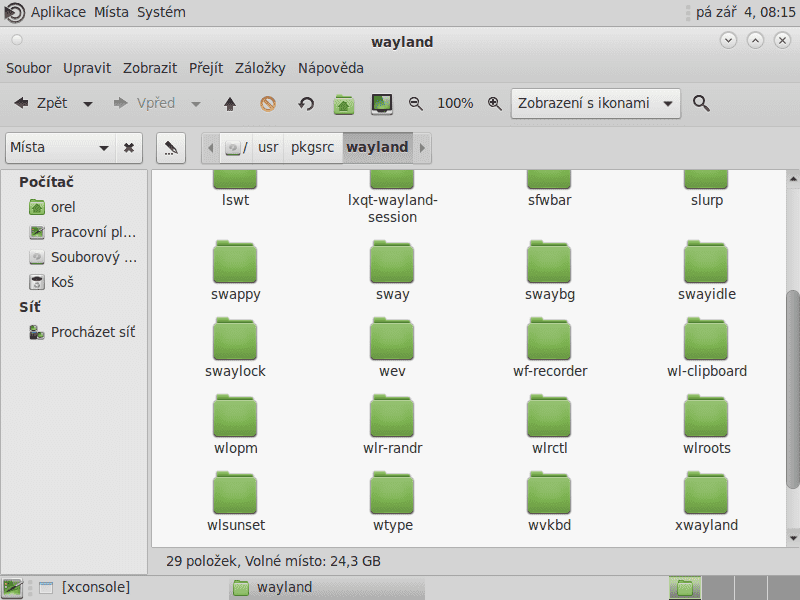800x600 pixels.
Task: Open the Soubor menu
Action: point(29,68)
